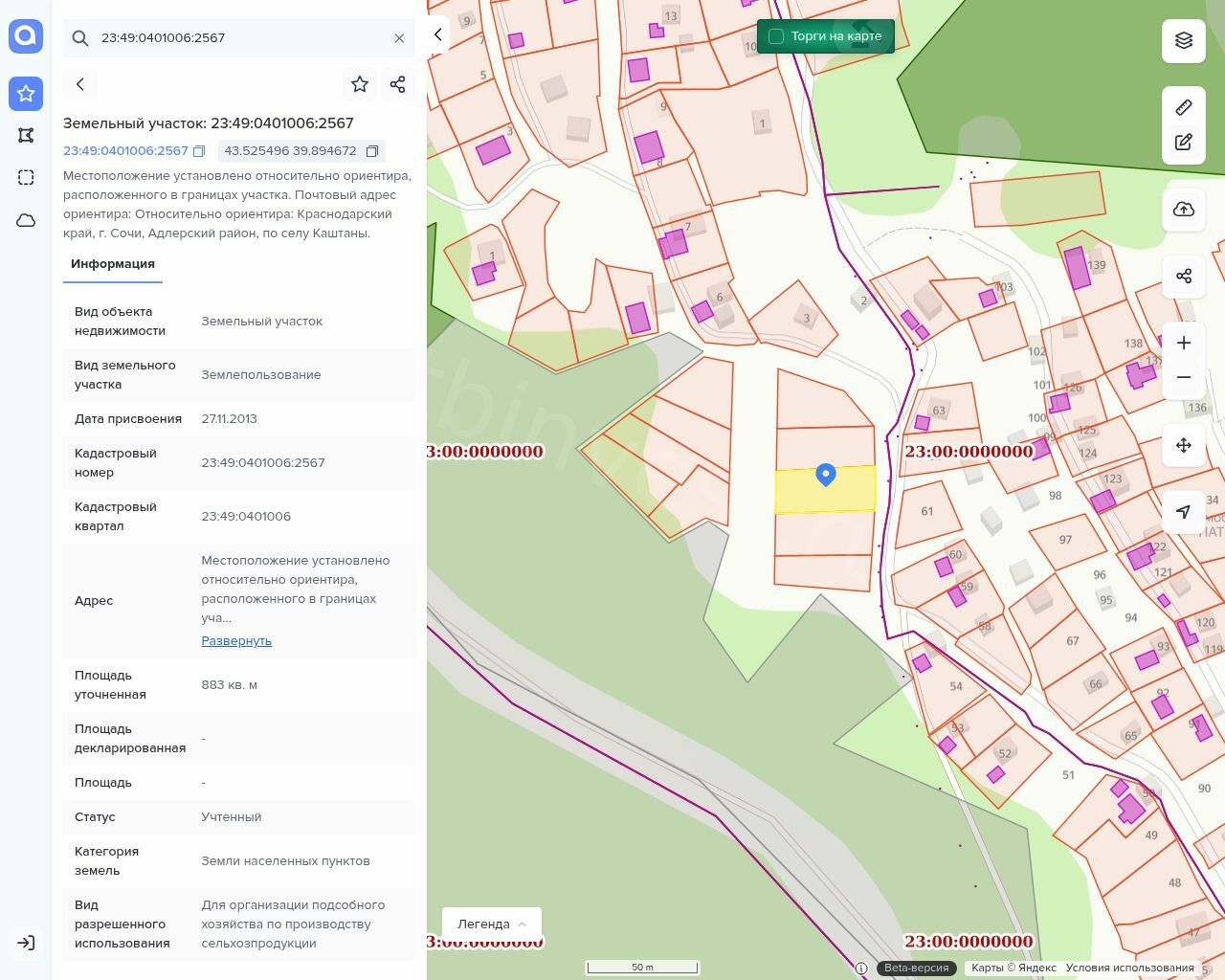The height and width of the screenshot is (980, 1225).
Task: Enable the Торги на карте checkbox
Action: pos(776,36)
